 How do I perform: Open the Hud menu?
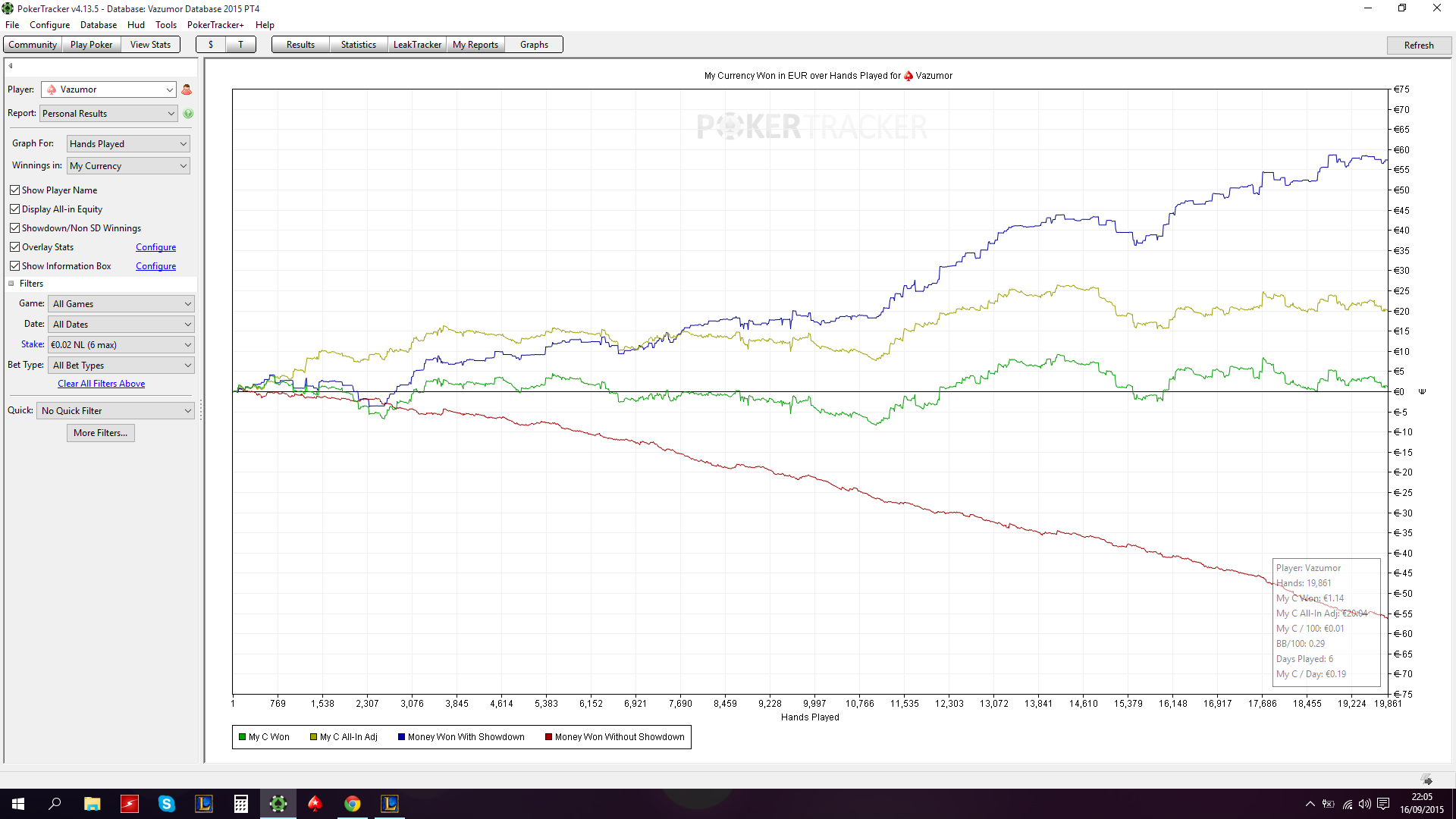click(136, 25)
